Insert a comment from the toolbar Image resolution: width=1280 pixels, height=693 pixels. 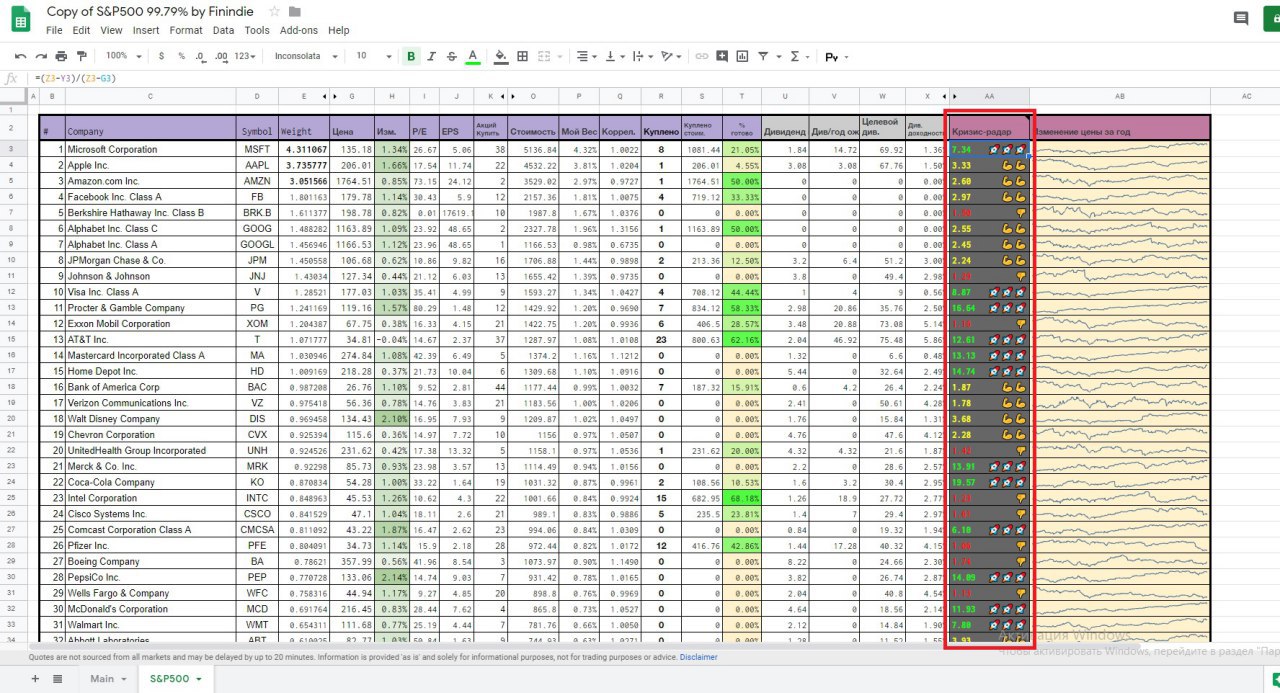coord(722,56)
